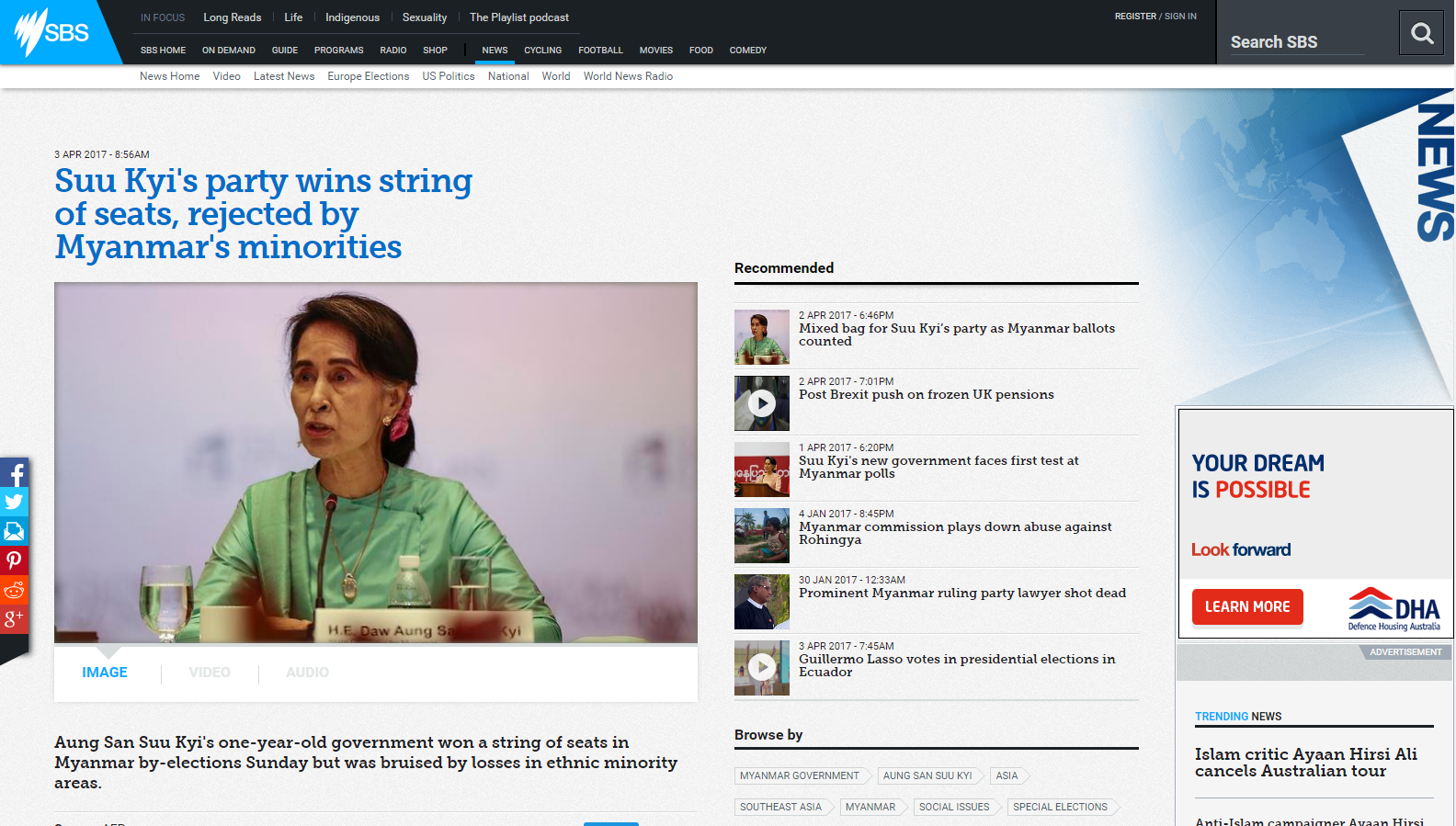Open the Video news submenu
The width and height of the screenshot is (1456, 826).
(x=227, y=76)
